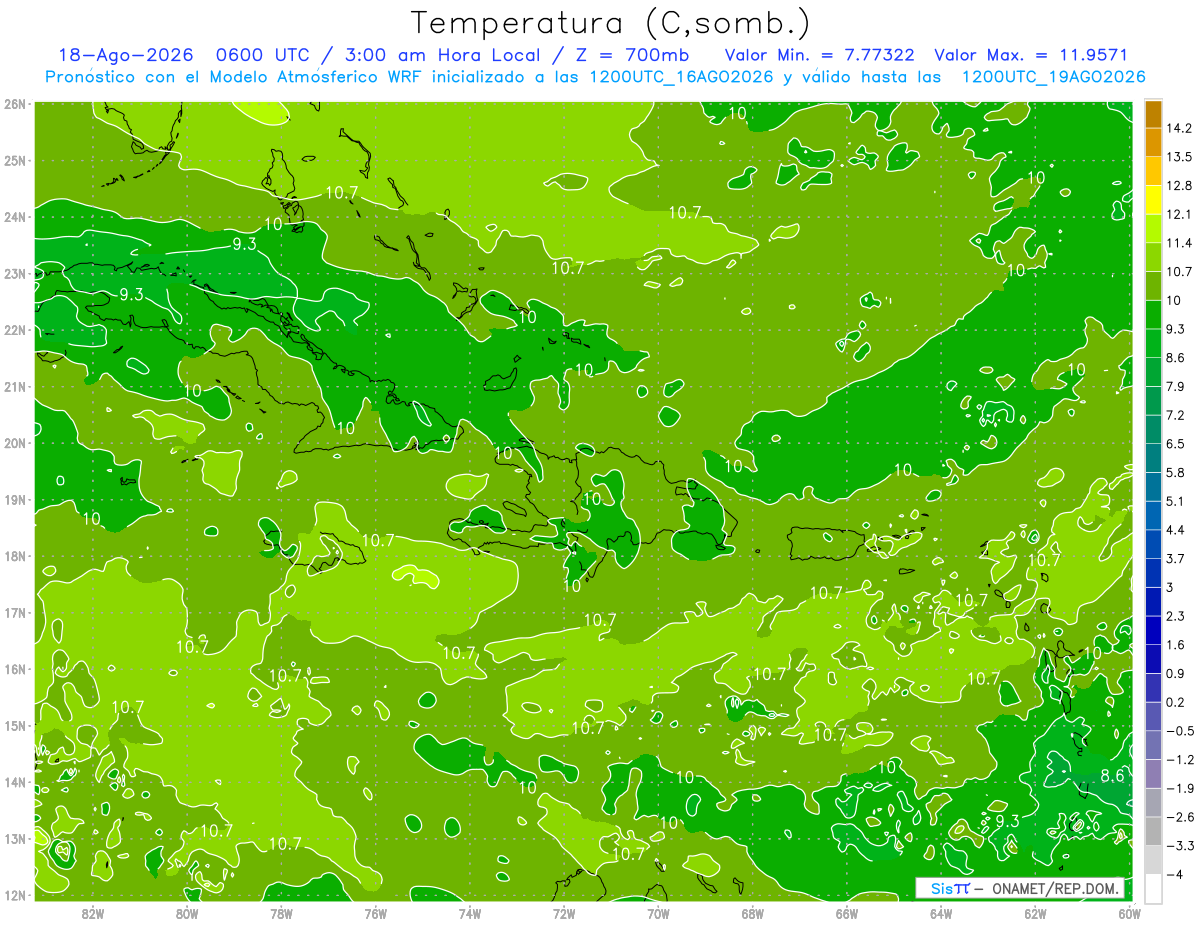
Task: Click the "76W" longitude axis label
Action: click(375, 913)
